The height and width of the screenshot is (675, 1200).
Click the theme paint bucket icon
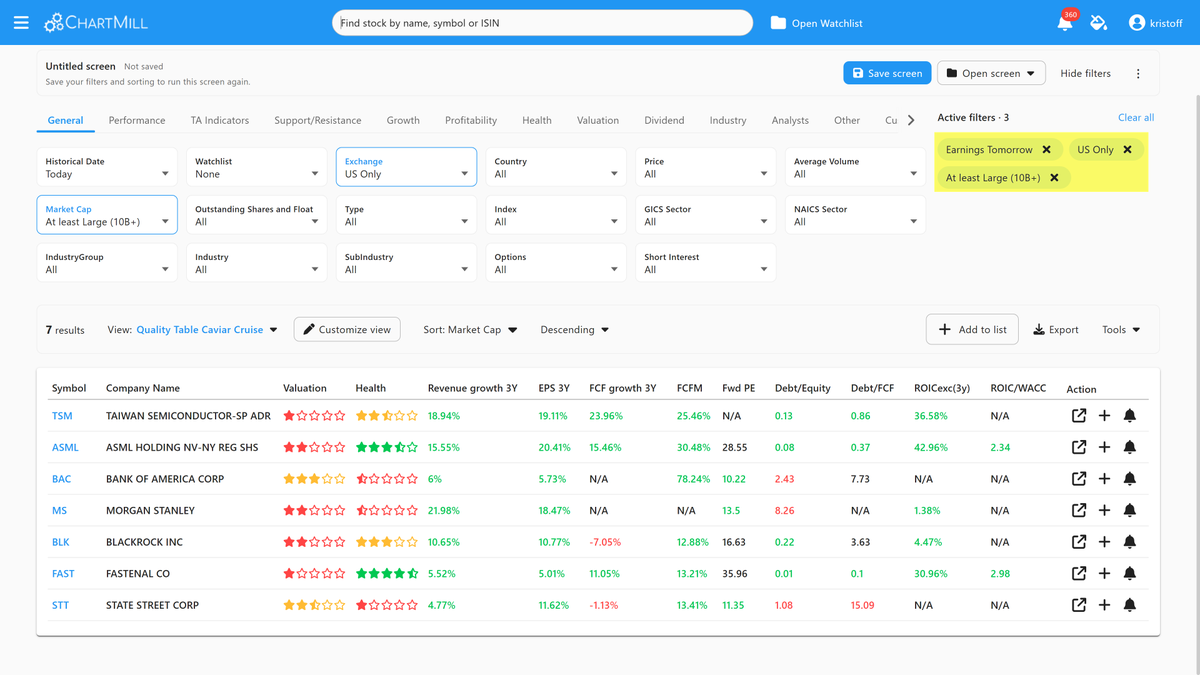tap(1099, 22)
